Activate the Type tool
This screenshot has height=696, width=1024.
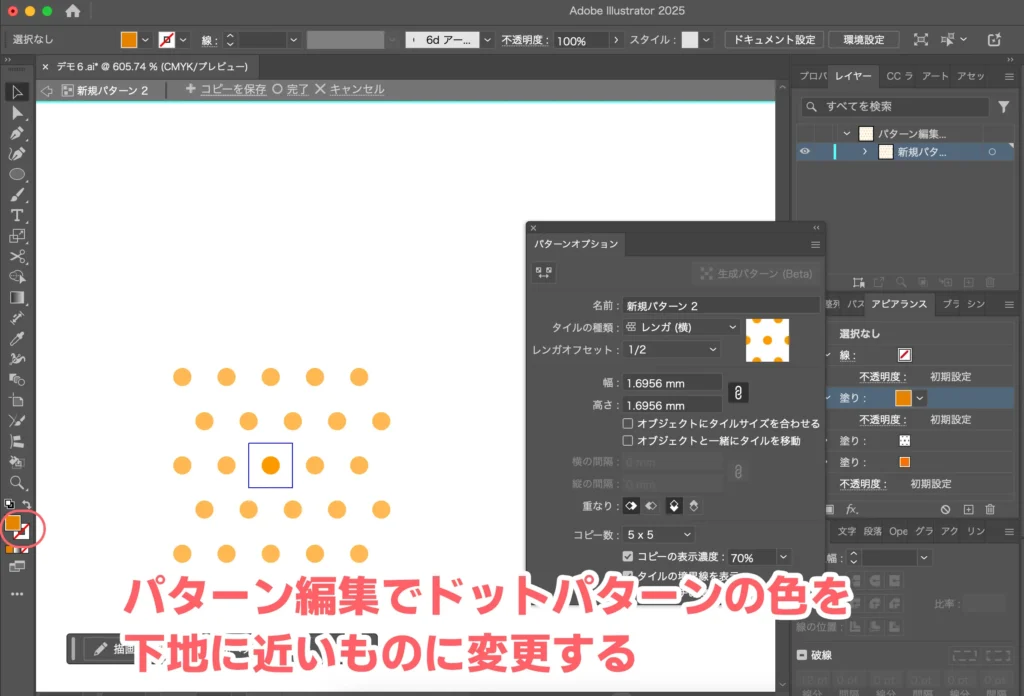pos(14,214)
